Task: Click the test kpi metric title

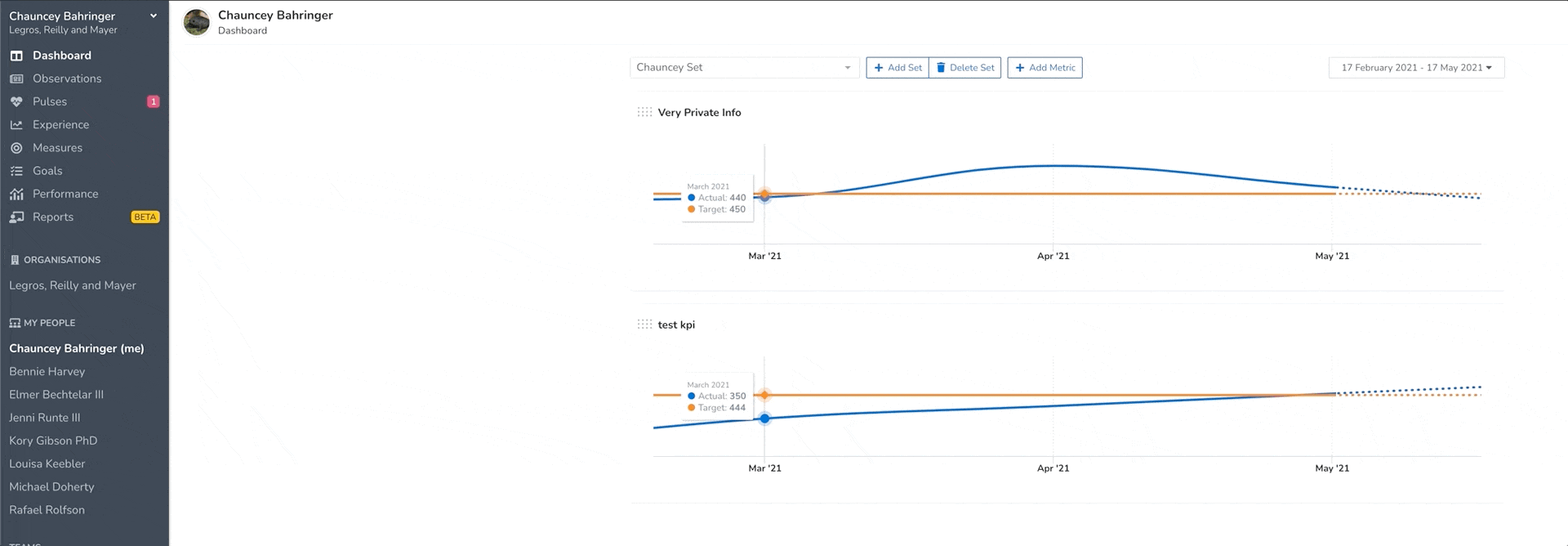Action: pyautogui.click(x=676, y=324)
